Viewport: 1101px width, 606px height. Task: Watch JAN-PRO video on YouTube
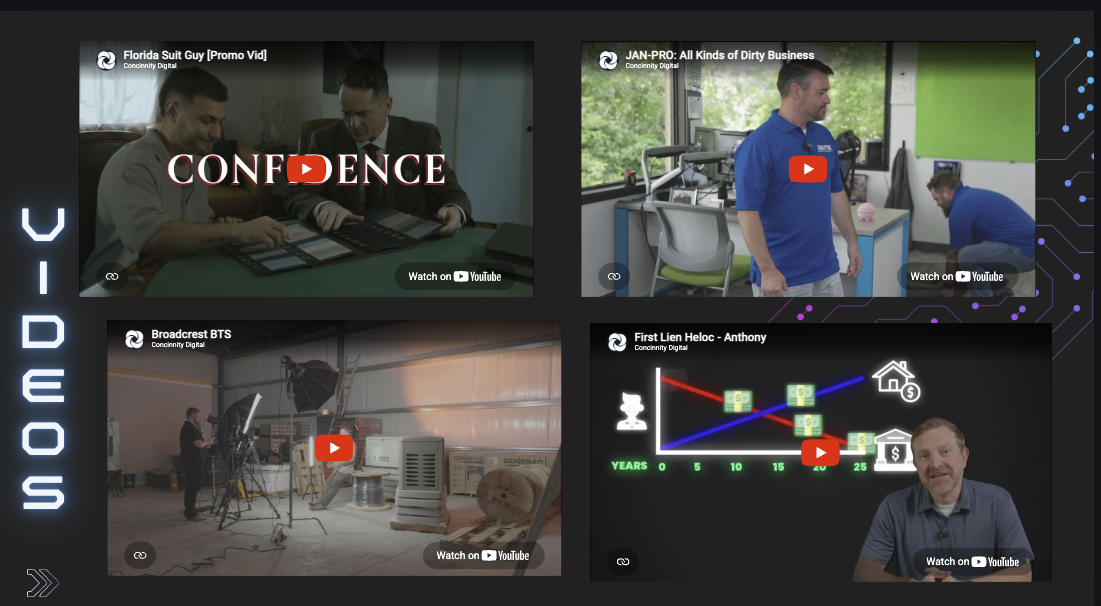[956, 277]
